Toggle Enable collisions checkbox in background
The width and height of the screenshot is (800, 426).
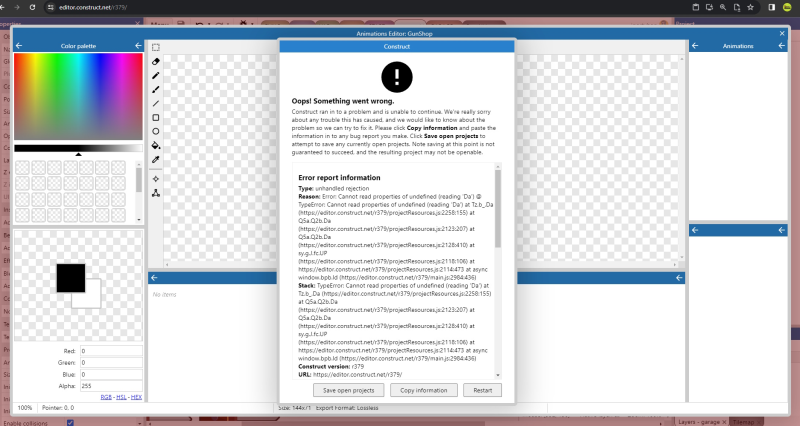point(70,423)
